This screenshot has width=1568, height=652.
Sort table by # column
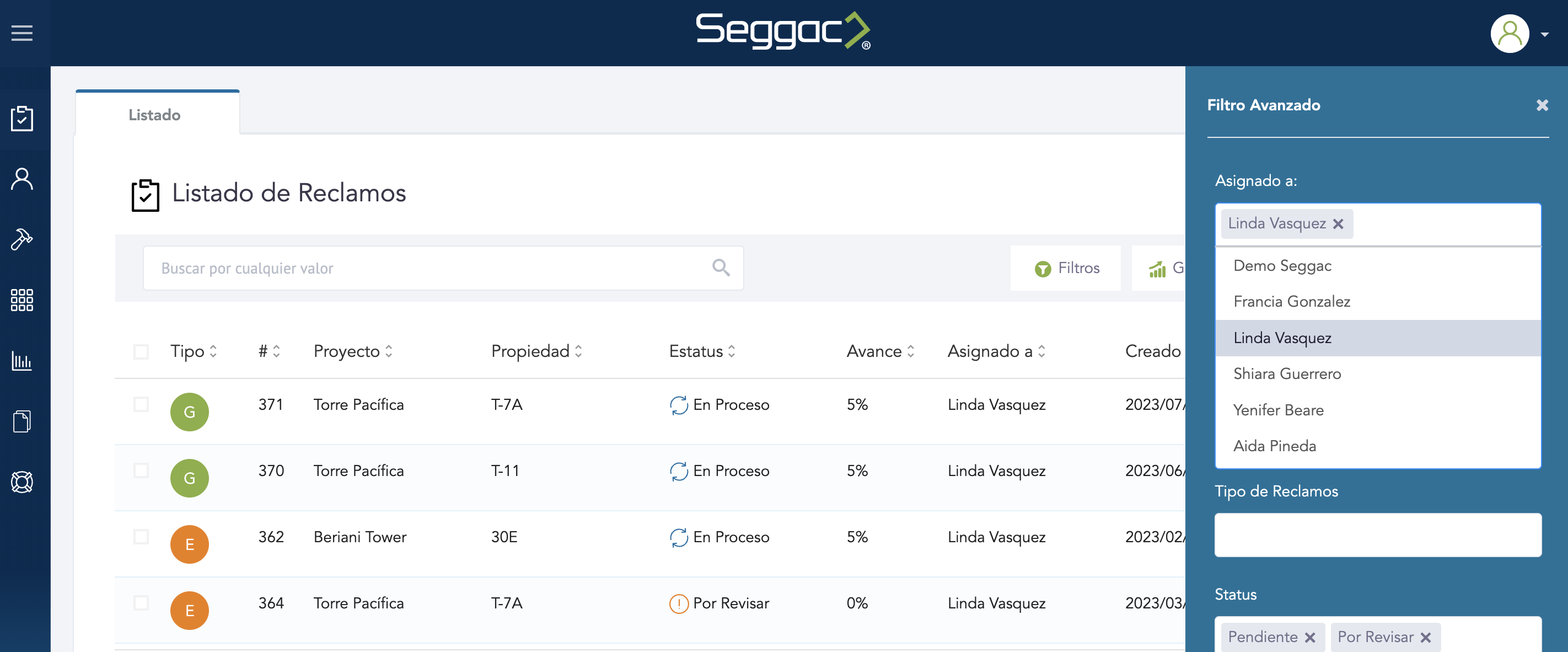coord(269,351)
